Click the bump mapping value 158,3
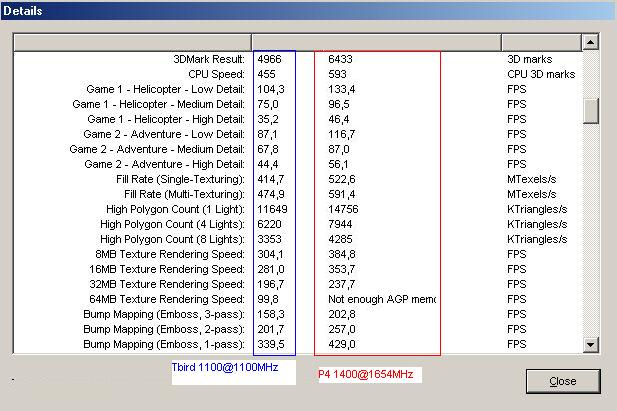The width and height of the screenshot is (617, 411). [x=271, y=314]
